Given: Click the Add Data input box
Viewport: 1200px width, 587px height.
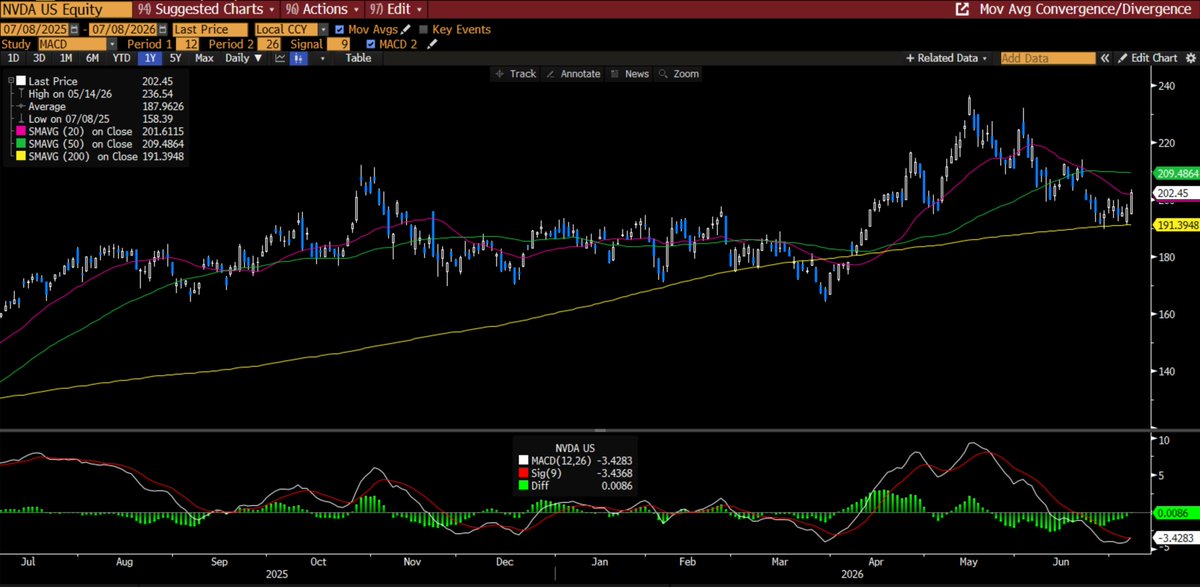Looking at the screenshot, I should (1047, 58).
